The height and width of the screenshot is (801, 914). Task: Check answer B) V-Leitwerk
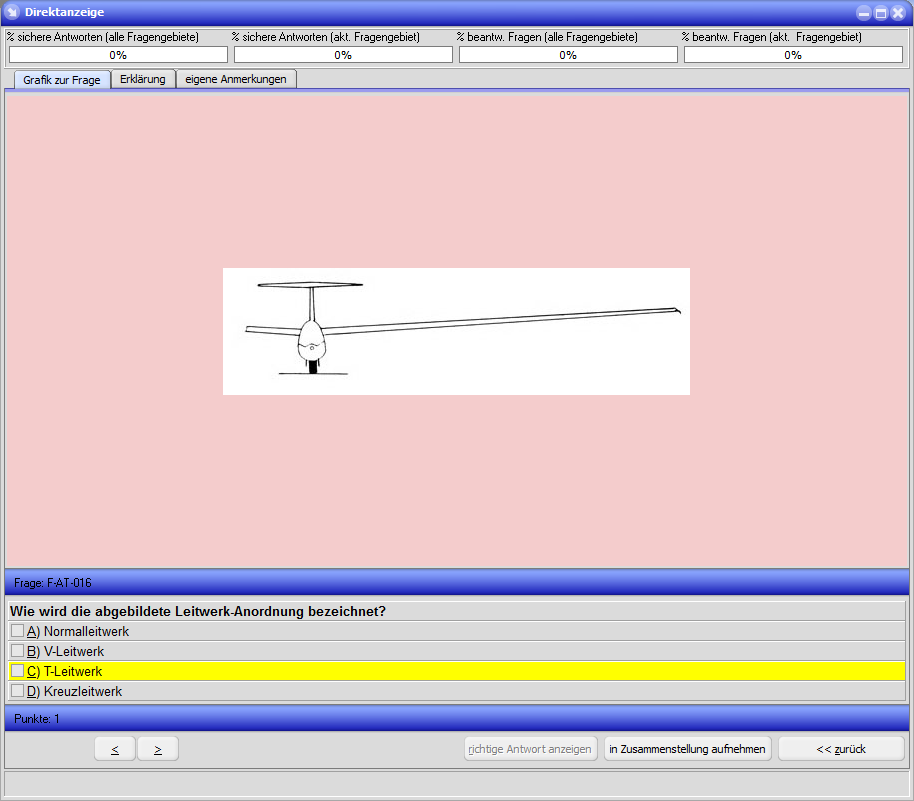pos(17,651)
